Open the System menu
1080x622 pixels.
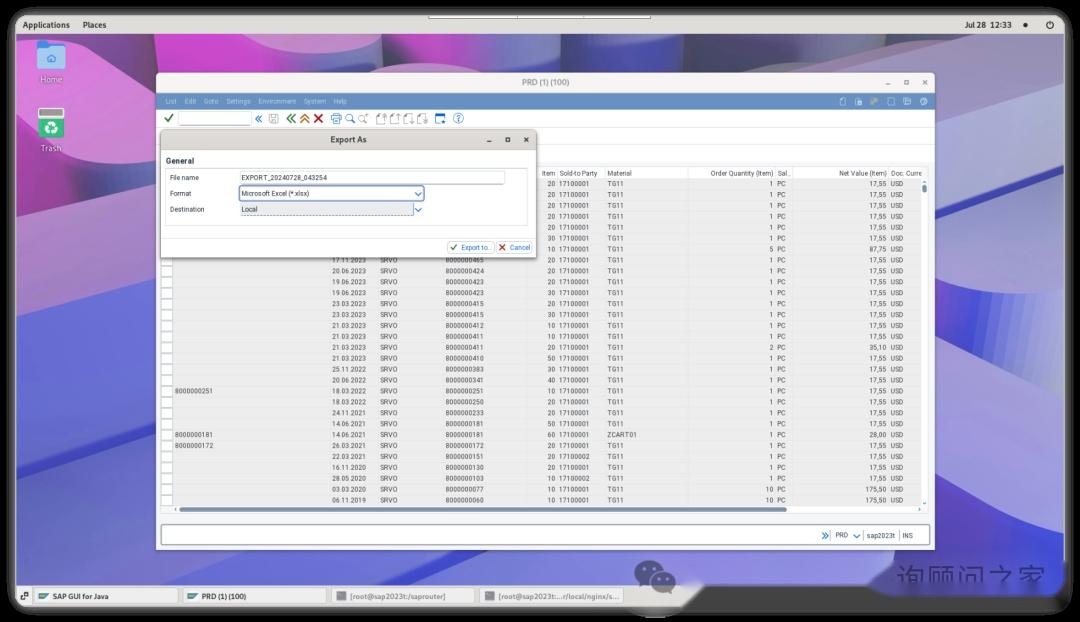tap(315, 101)
